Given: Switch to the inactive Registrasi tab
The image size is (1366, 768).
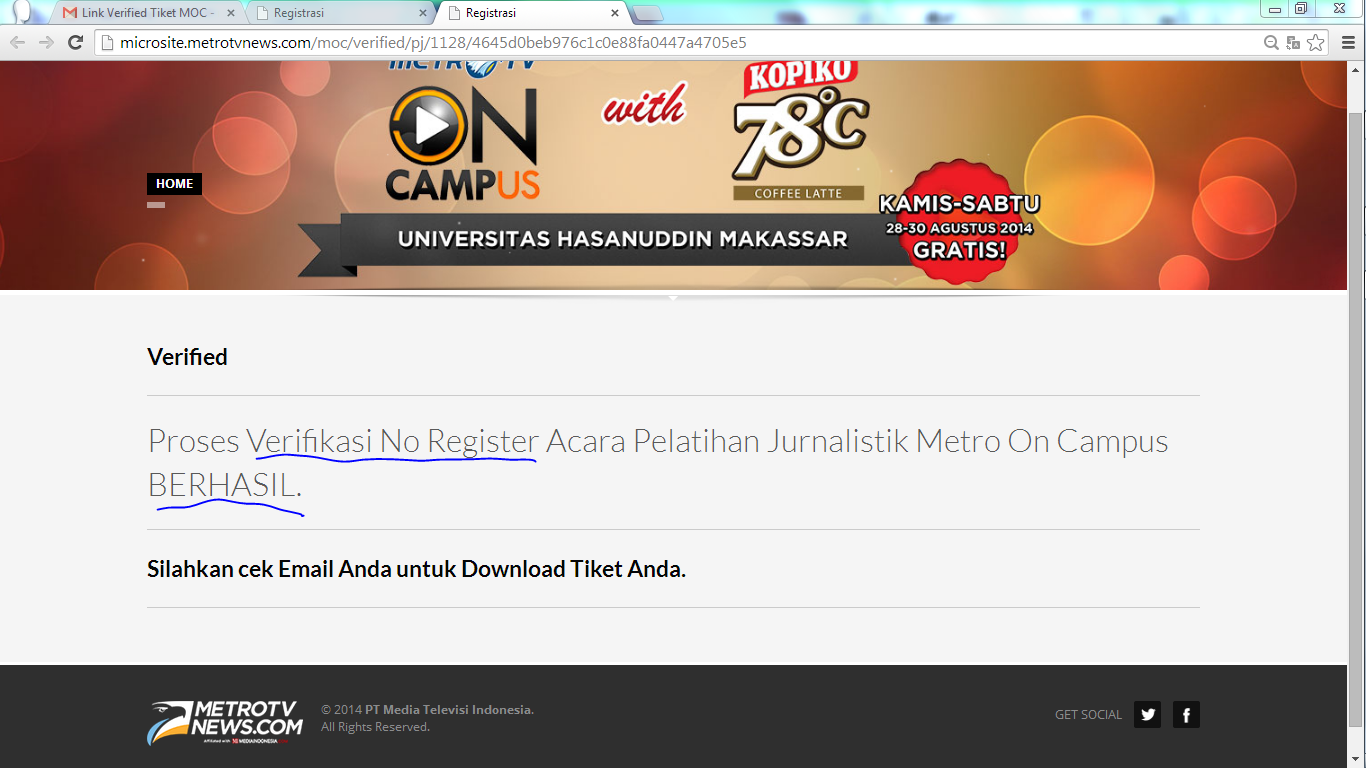Looking at the screenshot, I should point(338,13).
